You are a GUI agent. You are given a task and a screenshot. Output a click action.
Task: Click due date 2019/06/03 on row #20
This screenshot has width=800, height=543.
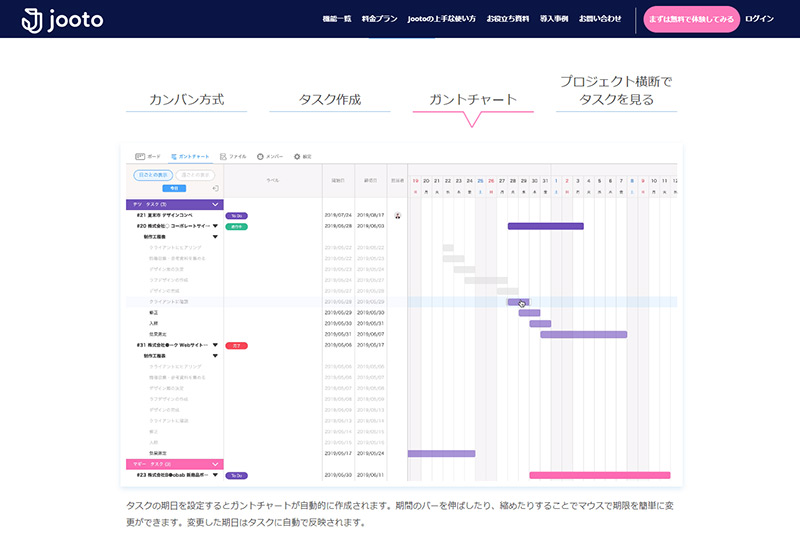(371, 226)
